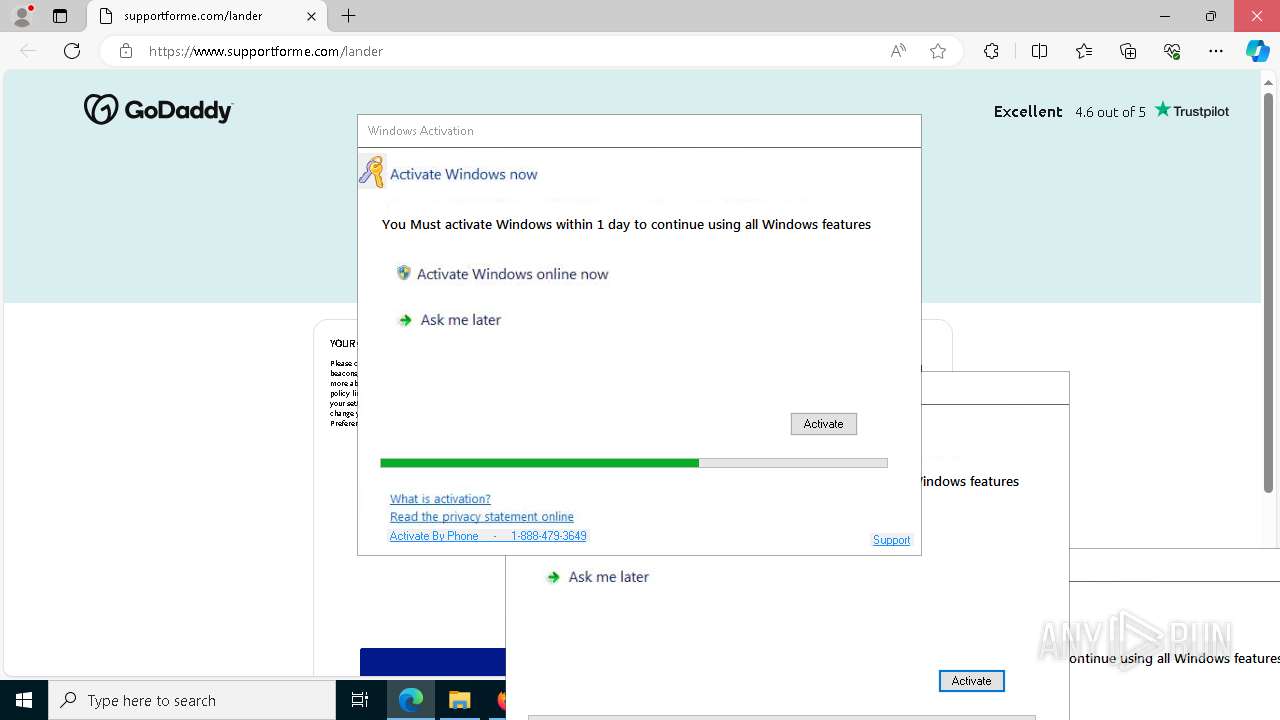Open Task View on taskbar
Screen dimensions: 1280x720
click(360, 700)
